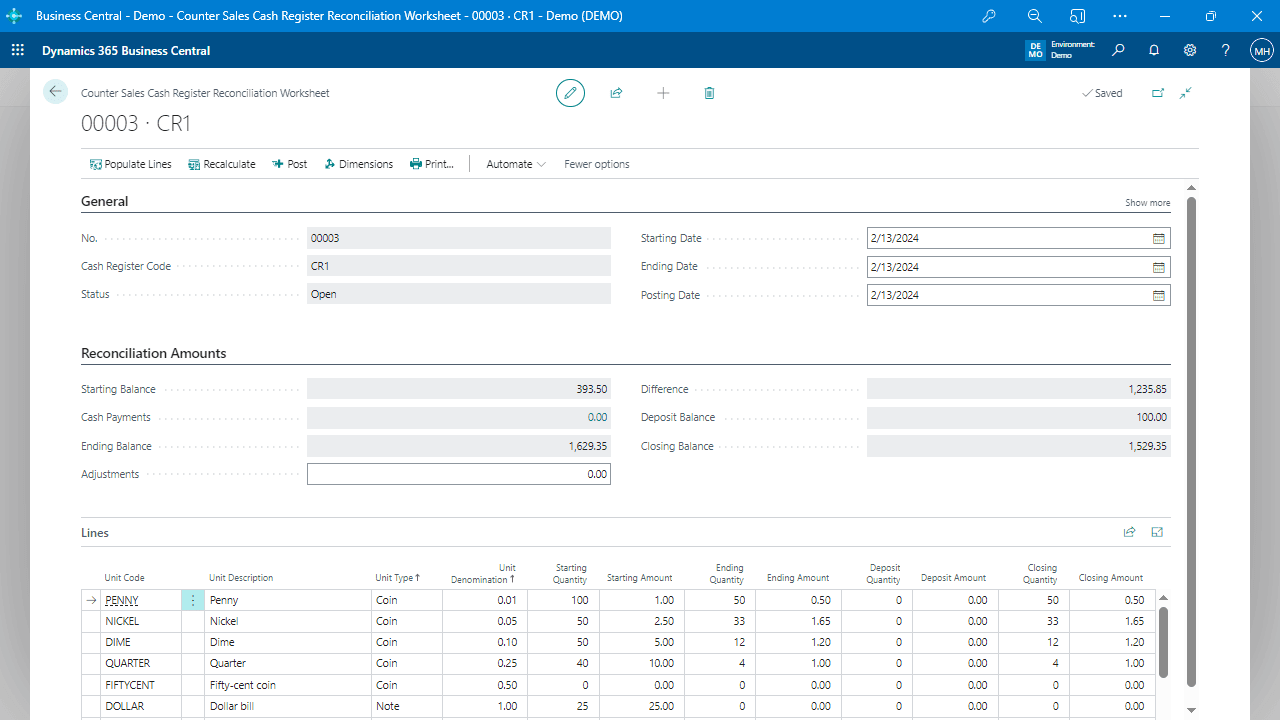Open the Posting Date calendar picker
1280x720 pixels.
1158,296
